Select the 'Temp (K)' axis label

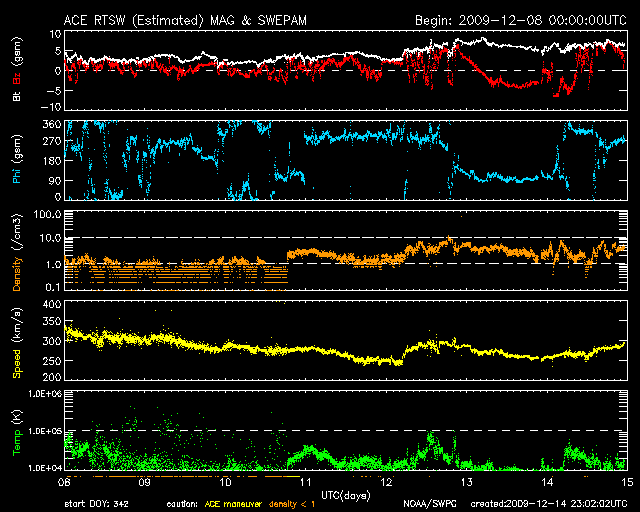tap(17, 433)
